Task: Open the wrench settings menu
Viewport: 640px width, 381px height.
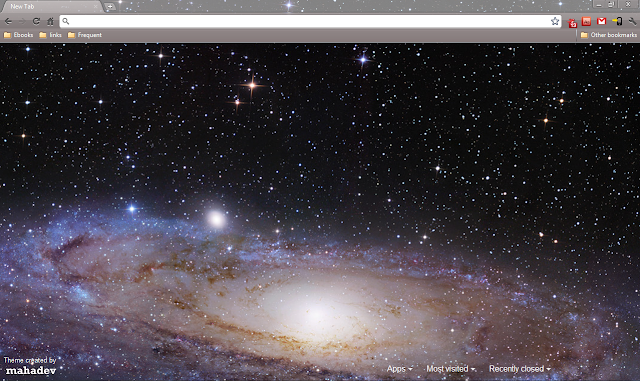Action: [632, 21]
